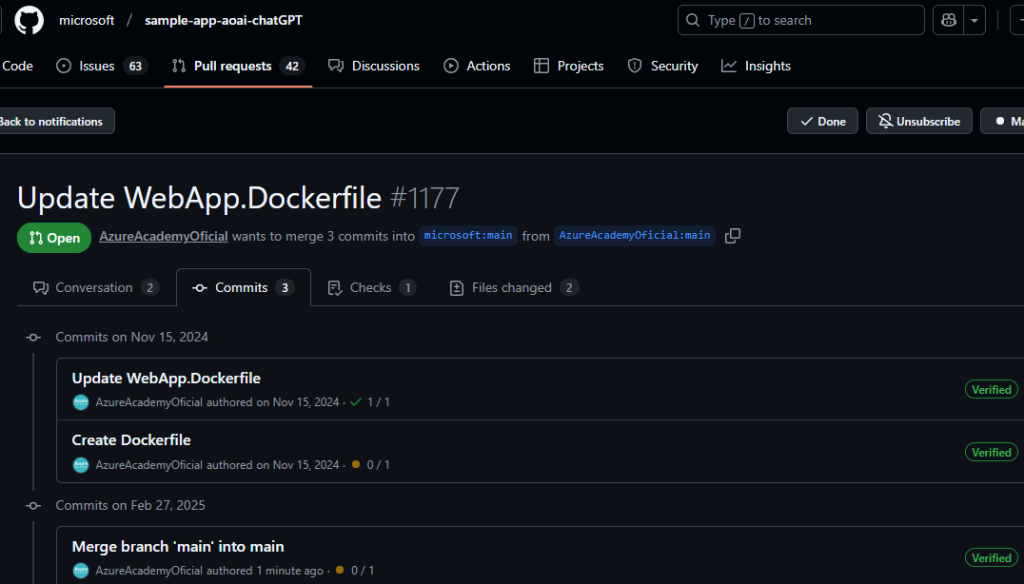Viewport: 1024px width, 584px height.
Task: Open the Conversation tab
Action: click(94, 288)
